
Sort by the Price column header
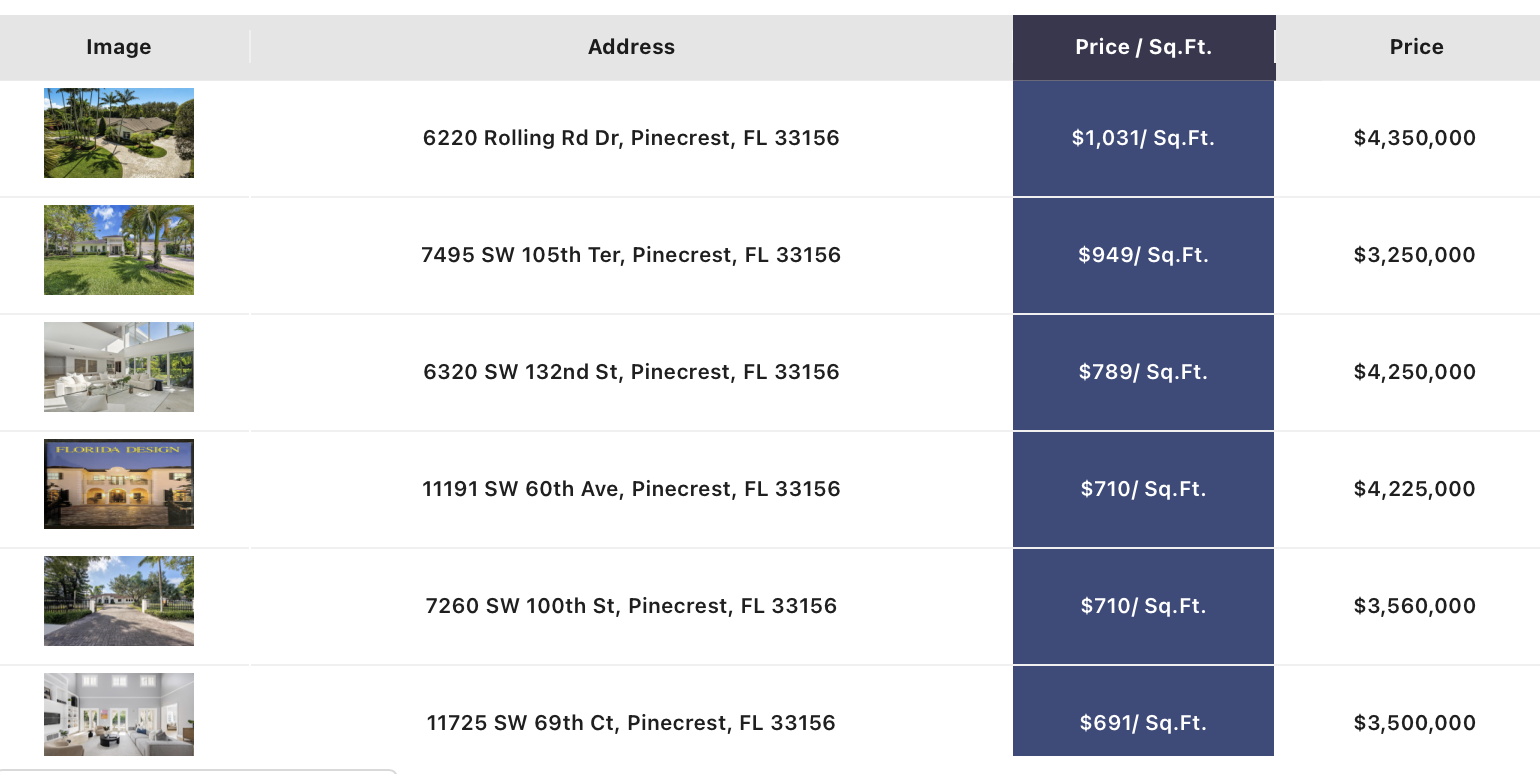(x=1416, y=47)
